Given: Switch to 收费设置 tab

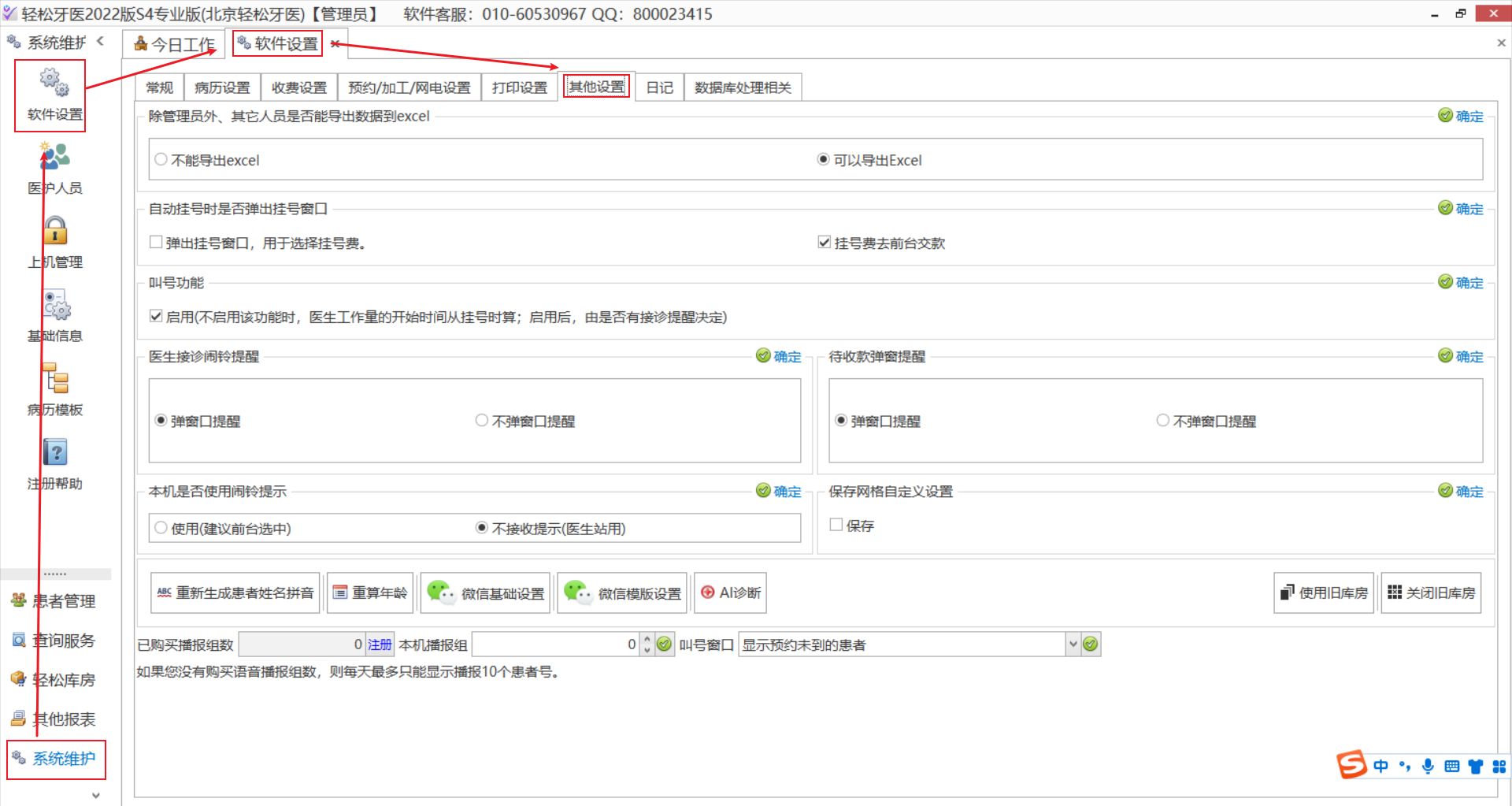Looking at the screenshot, I should (299, 87).
